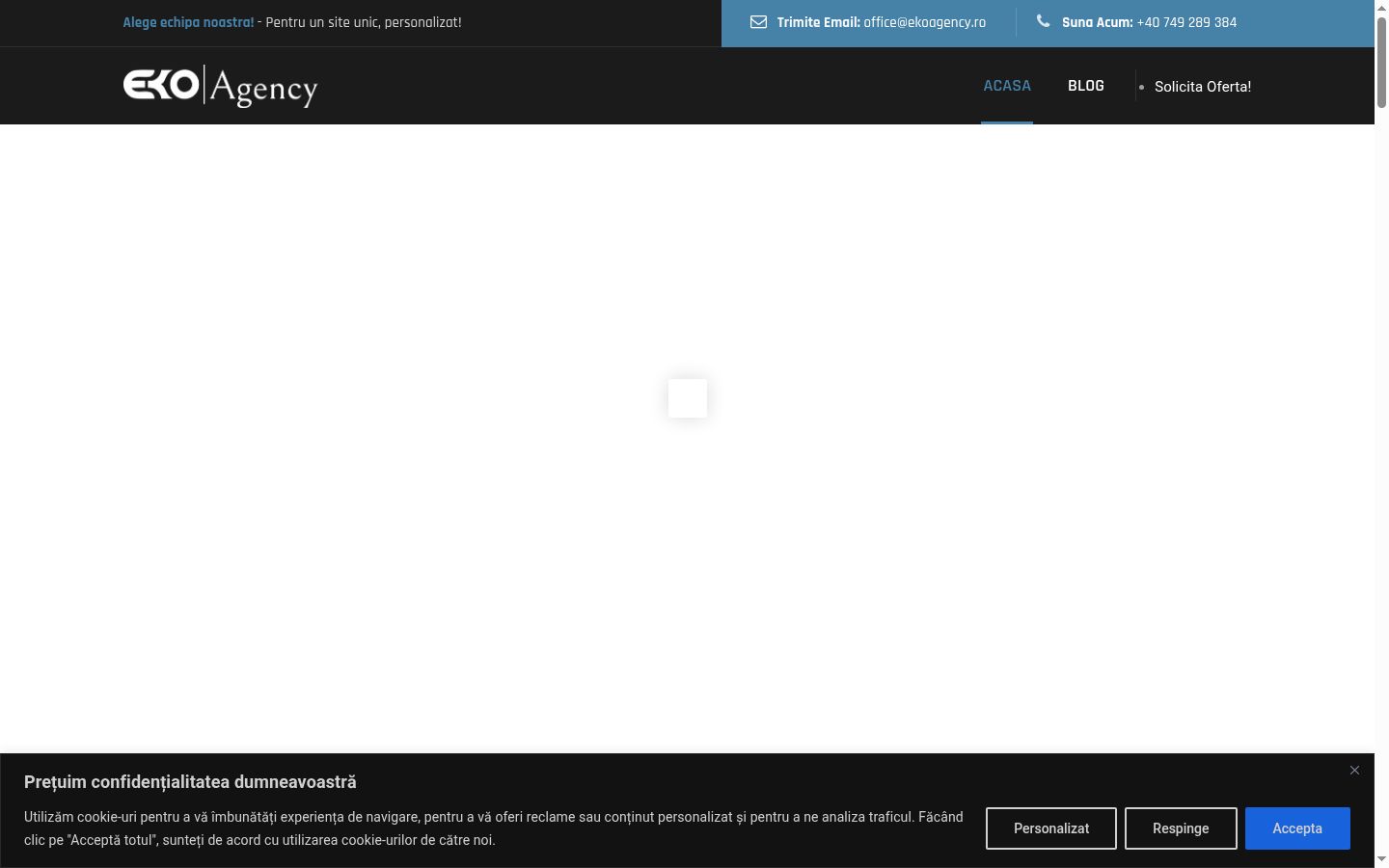Click the scrollbar down arrow
This screenshot has height=868, width=1389.
click(x=1381, y=859)
